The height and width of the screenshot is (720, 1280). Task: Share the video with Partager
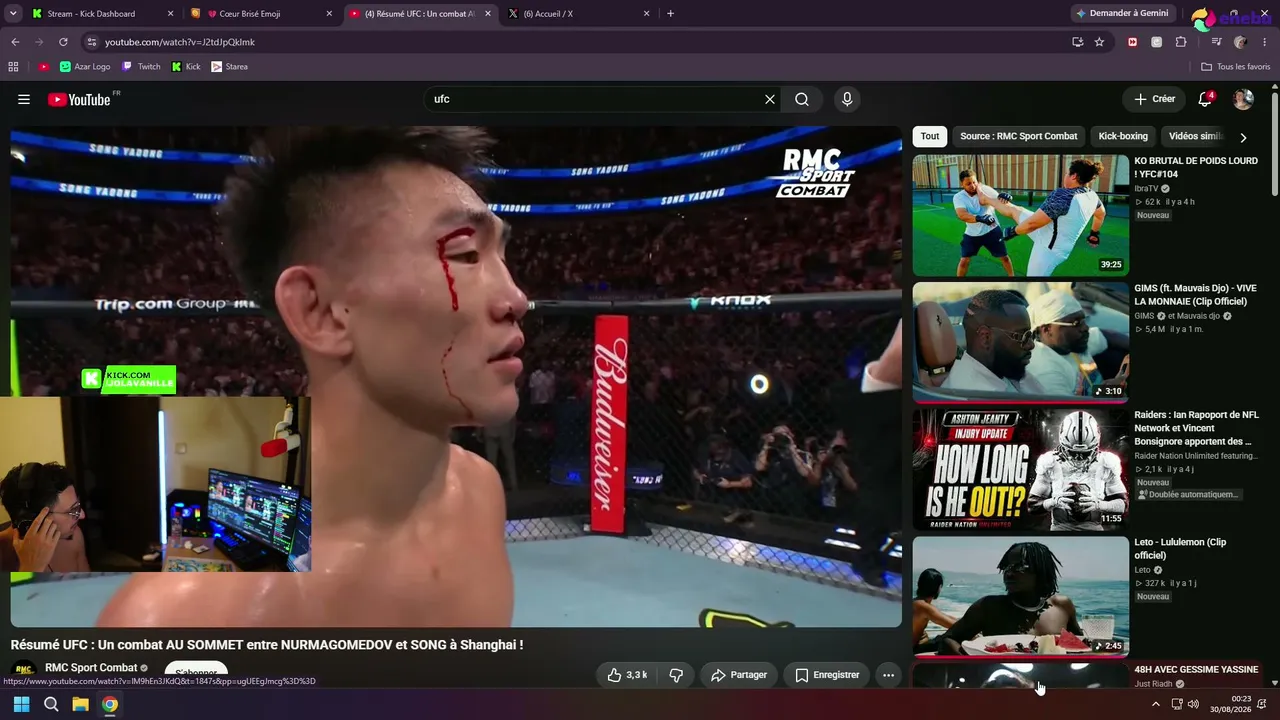(x=739, y=675)
